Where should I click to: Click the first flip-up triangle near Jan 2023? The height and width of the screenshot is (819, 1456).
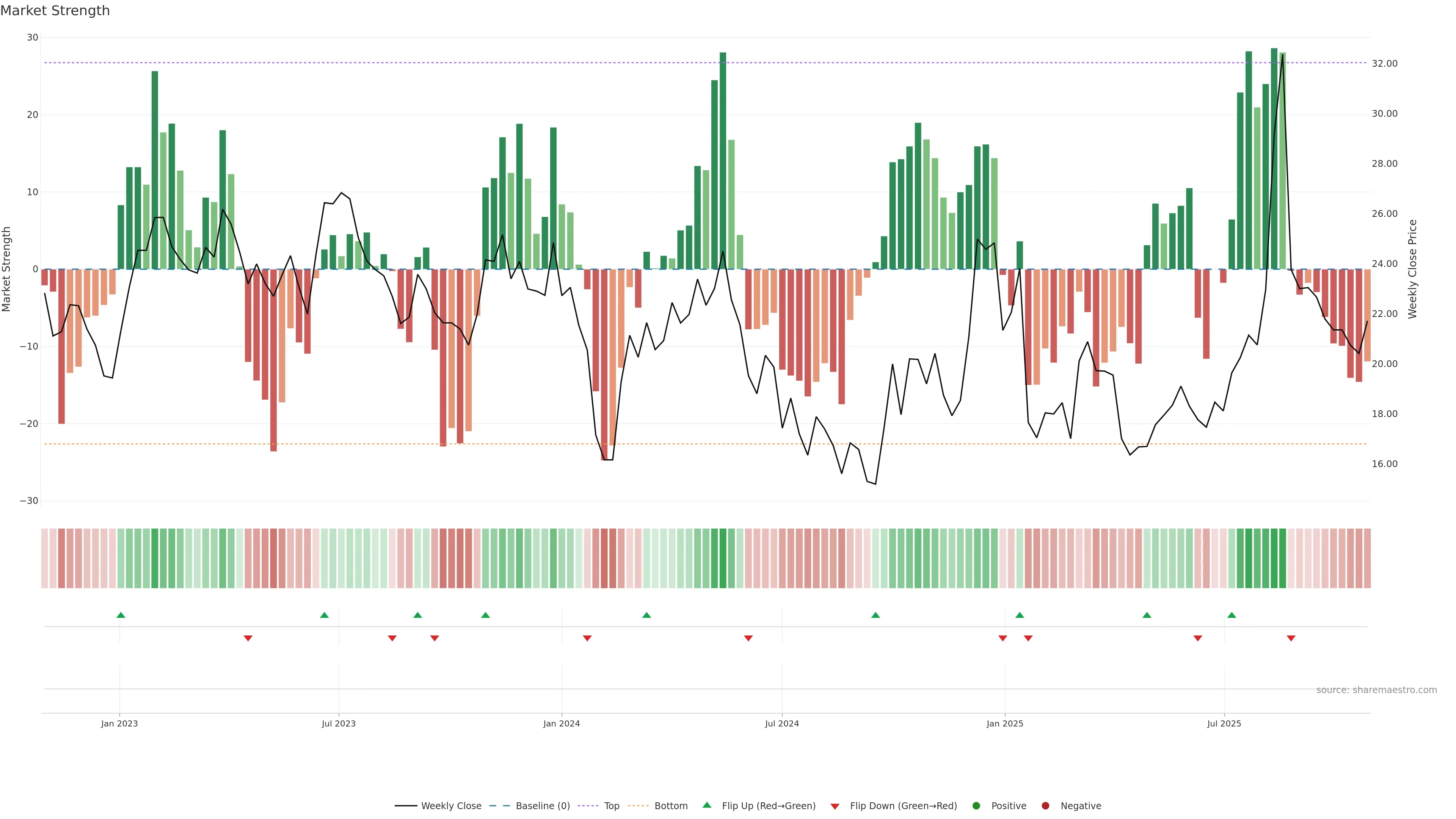pyautogui.click(x=121, y=615)
